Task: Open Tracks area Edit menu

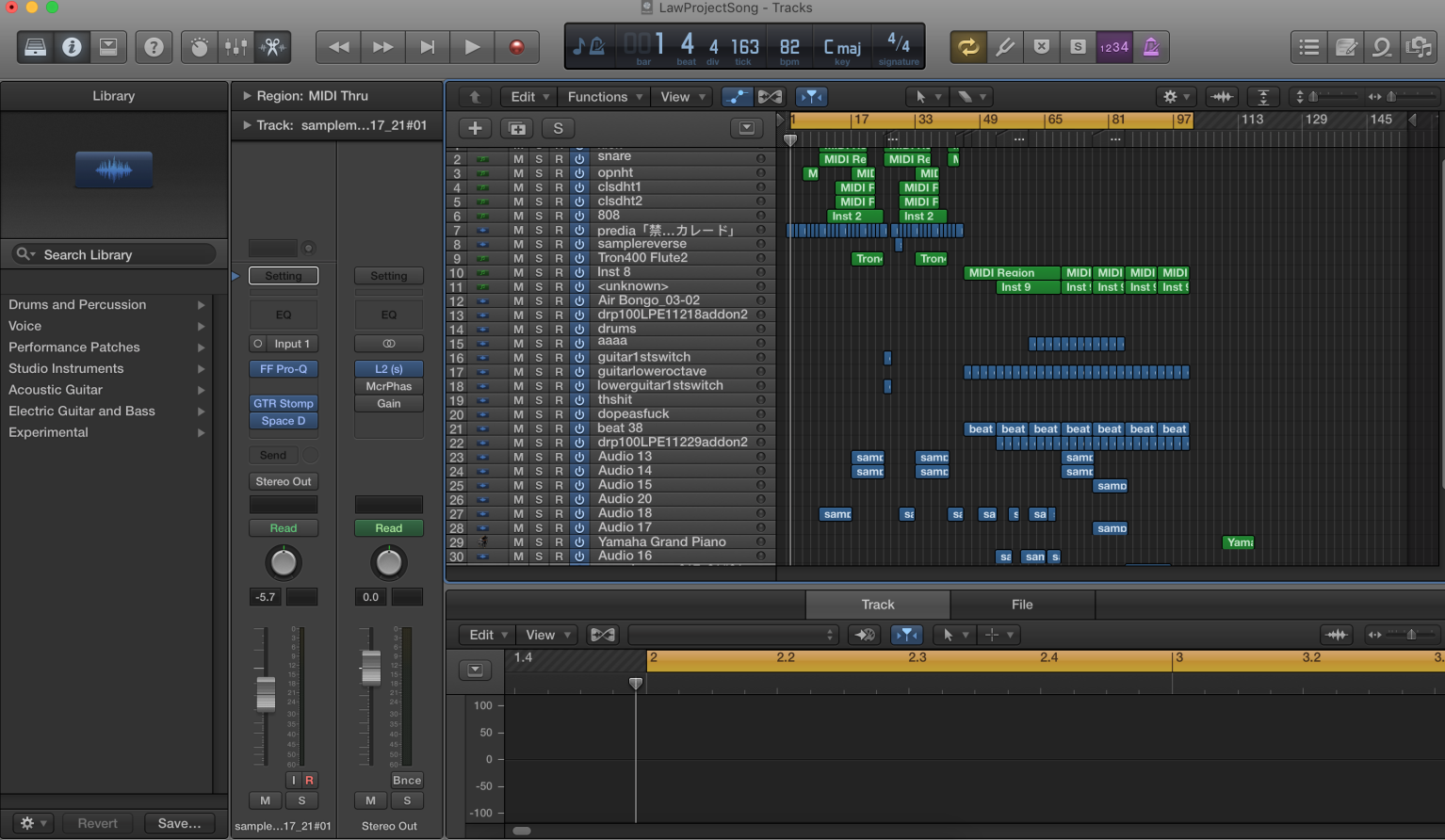Action: pyautogui.click(x=528, y=96)
